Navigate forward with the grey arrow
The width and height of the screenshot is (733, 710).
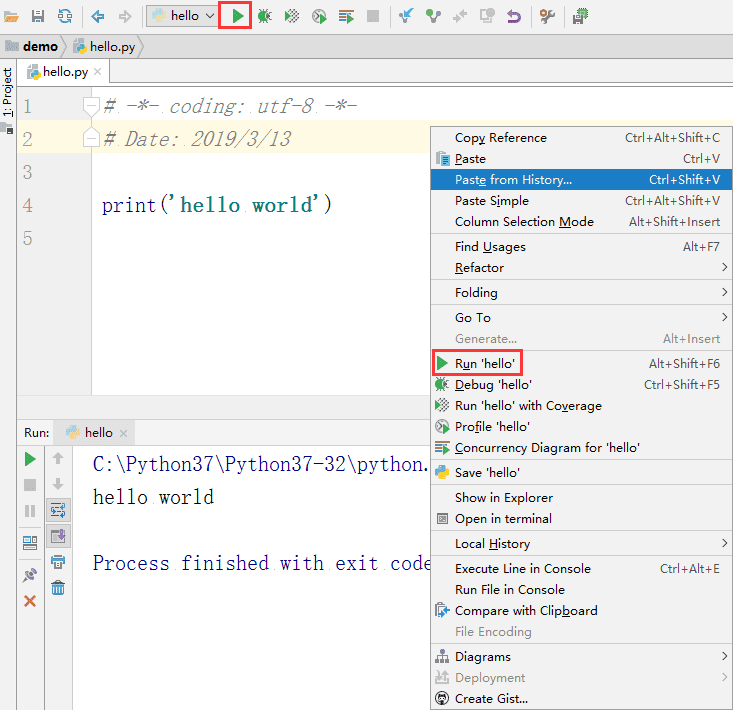coord(124,17)
